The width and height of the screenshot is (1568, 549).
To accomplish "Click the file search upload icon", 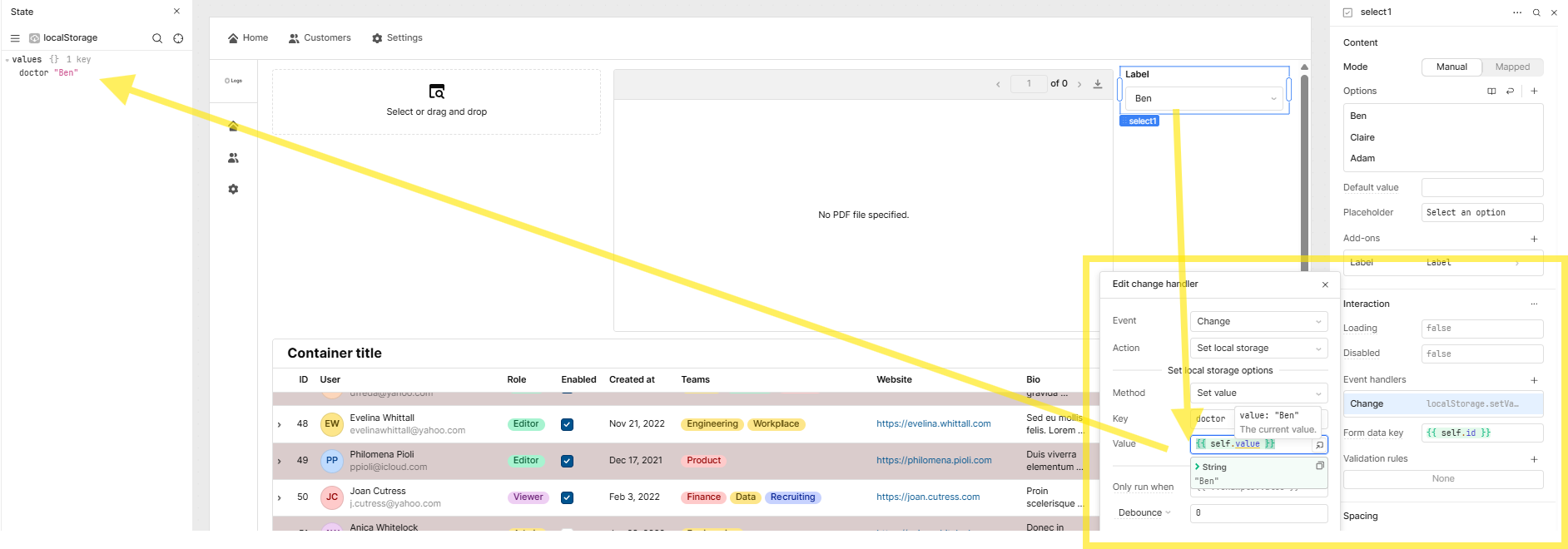I will [x=436, y=91].
